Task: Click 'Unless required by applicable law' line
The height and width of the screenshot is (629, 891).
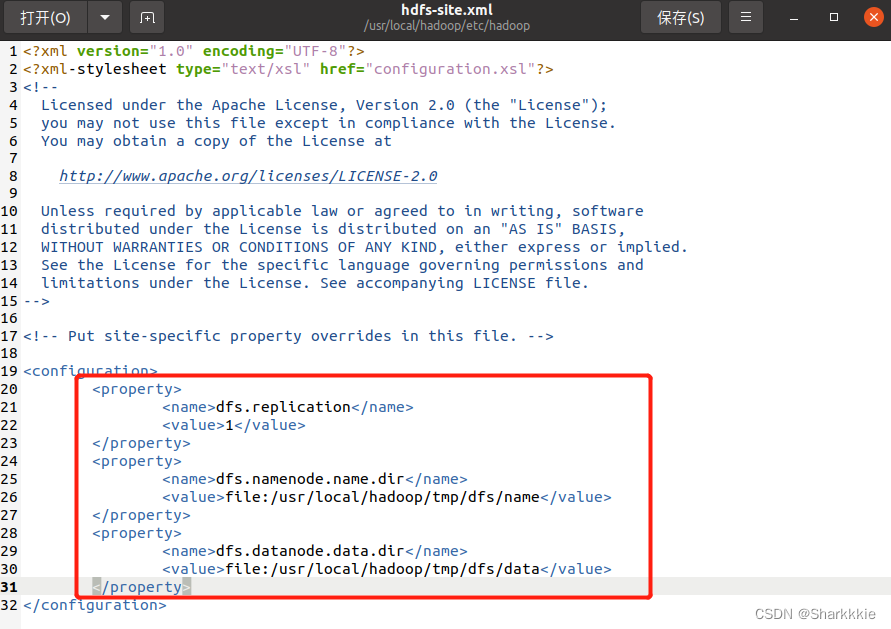Action: click(x=342, y=211)
